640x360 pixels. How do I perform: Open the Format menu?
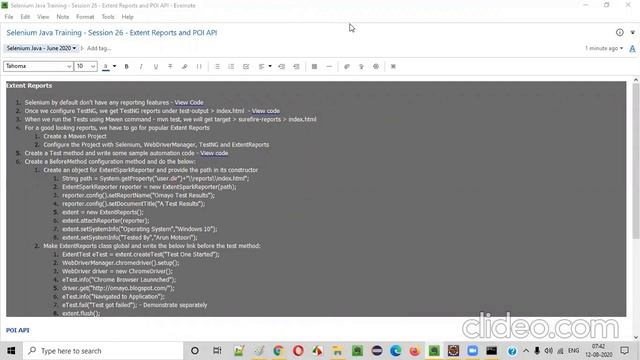pyautogui.click(x=85, y=17)
